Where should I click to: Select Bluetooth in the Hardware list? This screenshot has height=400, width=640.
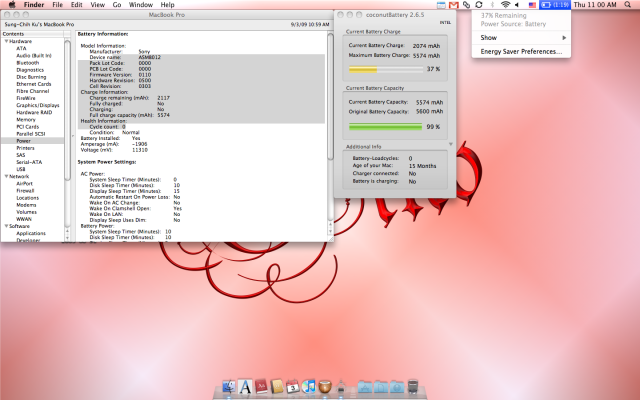[x=28, y=63]
